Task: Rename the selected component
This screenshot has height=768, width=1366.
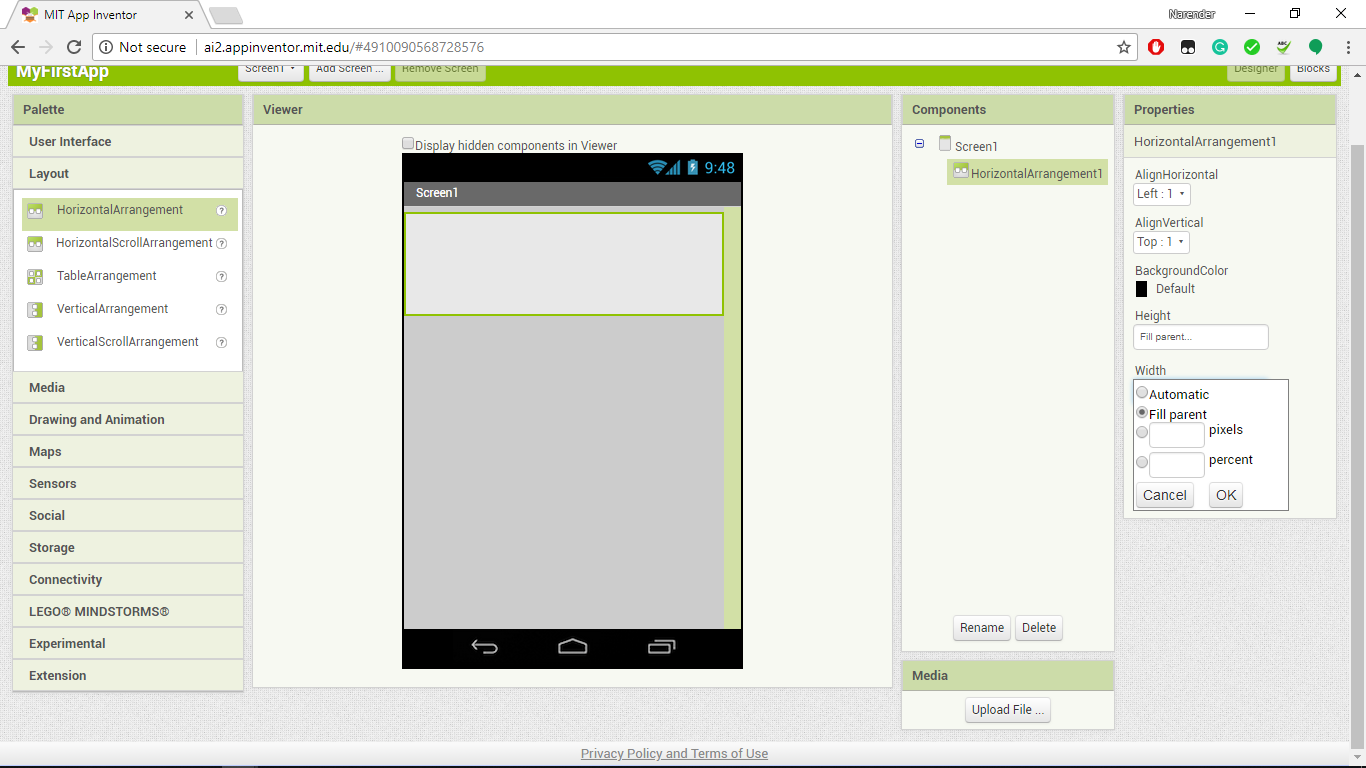Action: (982, 628)
